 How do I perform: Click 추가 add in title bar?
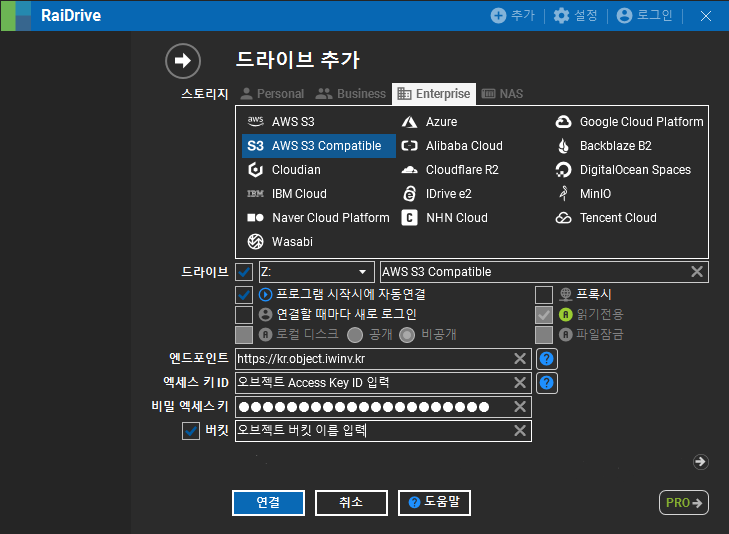(512, 16)
